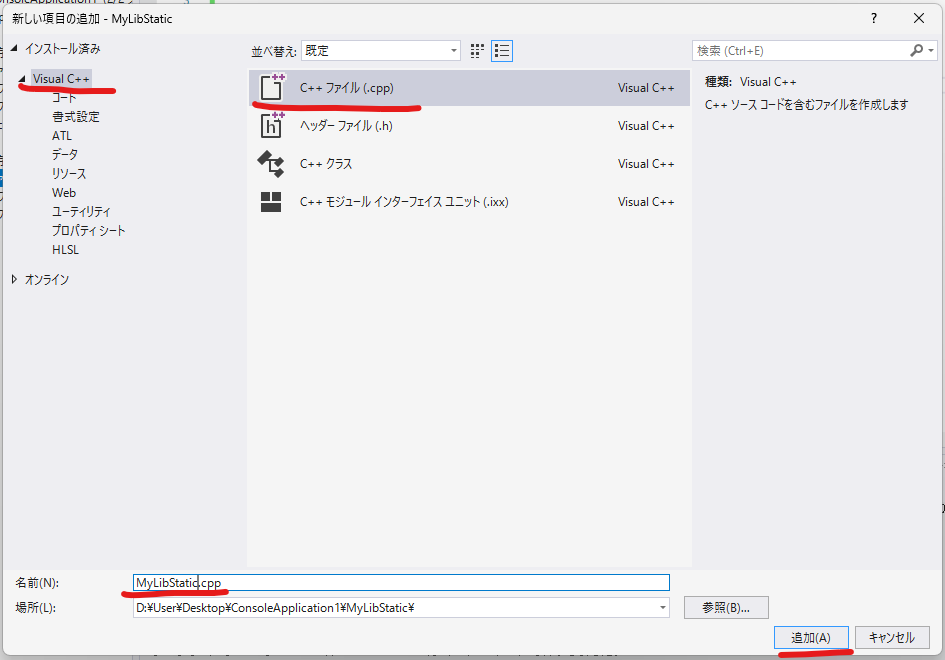This screenshot has height=660, width=945.
Task: Click the 名前 file name field
Action: click(x=400, y=582)
